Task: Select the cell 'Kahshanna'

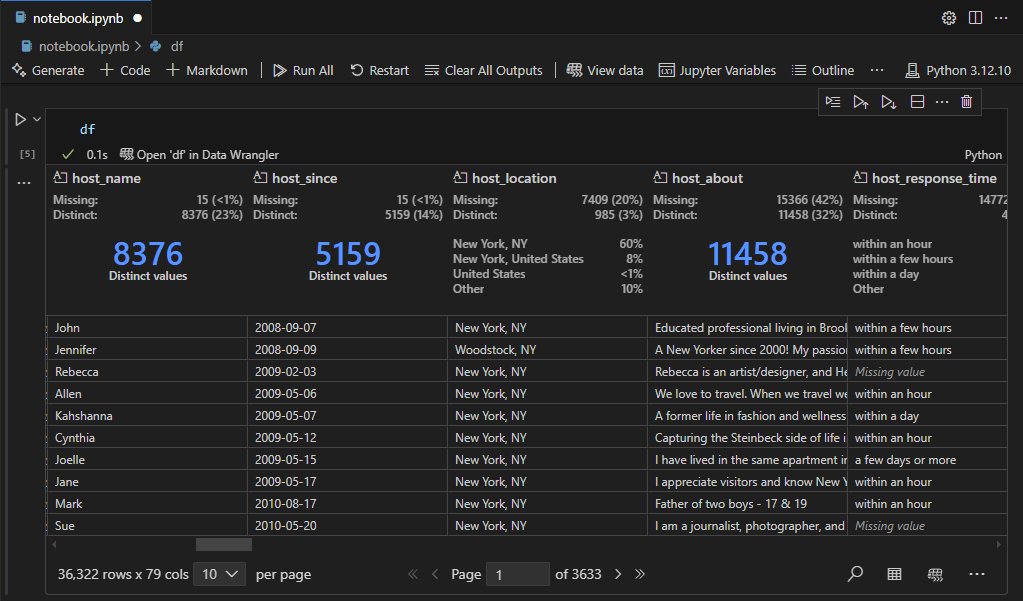Action: click(x=147, y=416)
